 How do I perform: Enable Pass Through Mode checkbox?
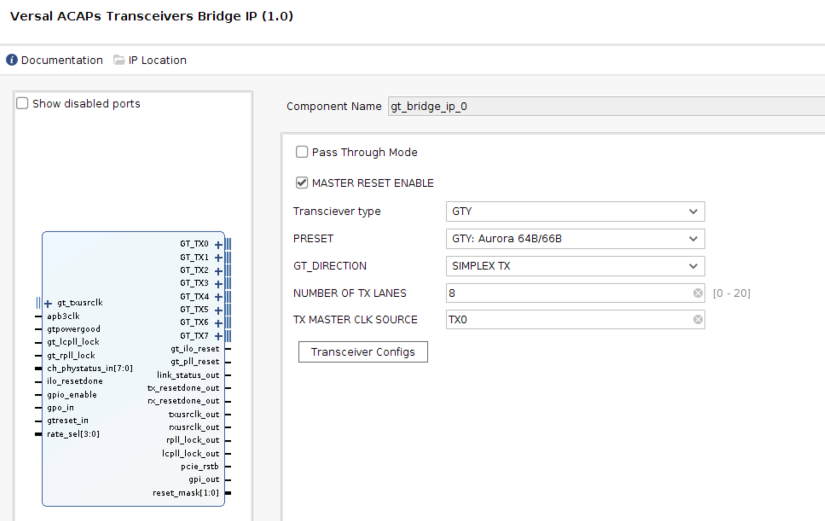click(x=301, y=152)
